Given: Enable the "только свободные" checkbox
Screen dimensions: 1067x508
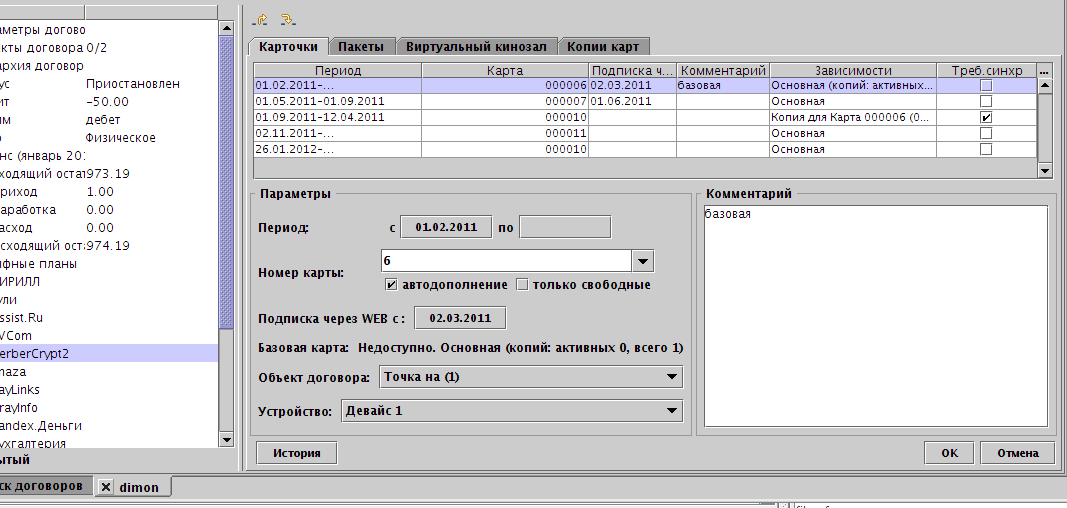Looking at the screenshot, I should point(522,285).
